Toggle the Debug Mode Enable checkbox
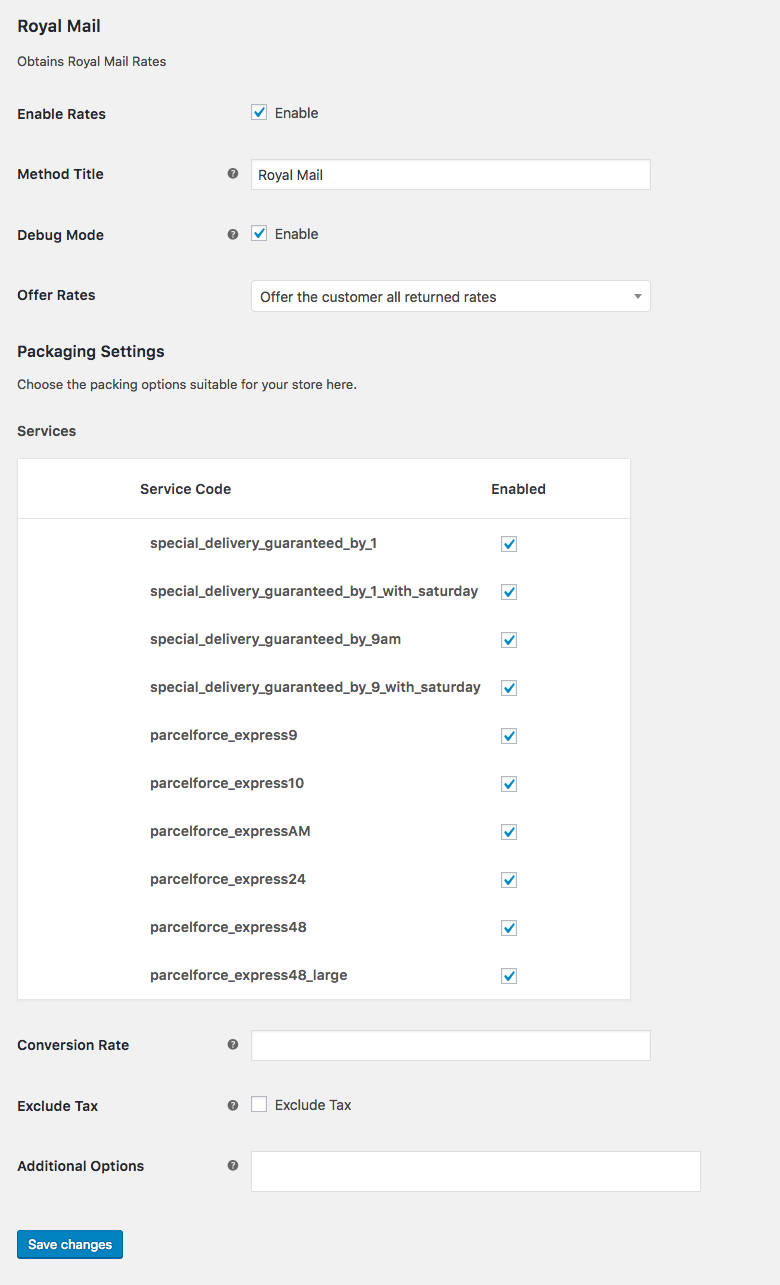The image size is (780, 1285). click(259, 234)
